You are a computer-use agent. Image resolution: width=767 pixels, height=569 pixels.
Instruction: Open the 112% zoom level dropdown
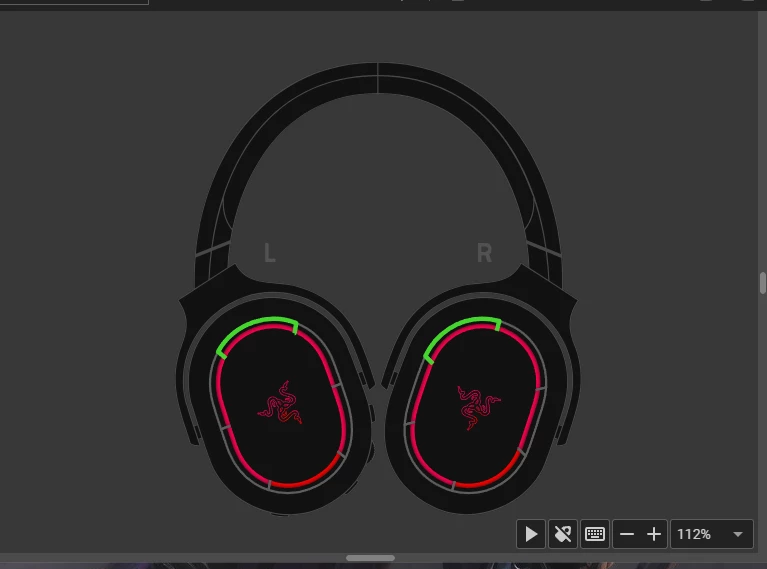click(712, 534)
